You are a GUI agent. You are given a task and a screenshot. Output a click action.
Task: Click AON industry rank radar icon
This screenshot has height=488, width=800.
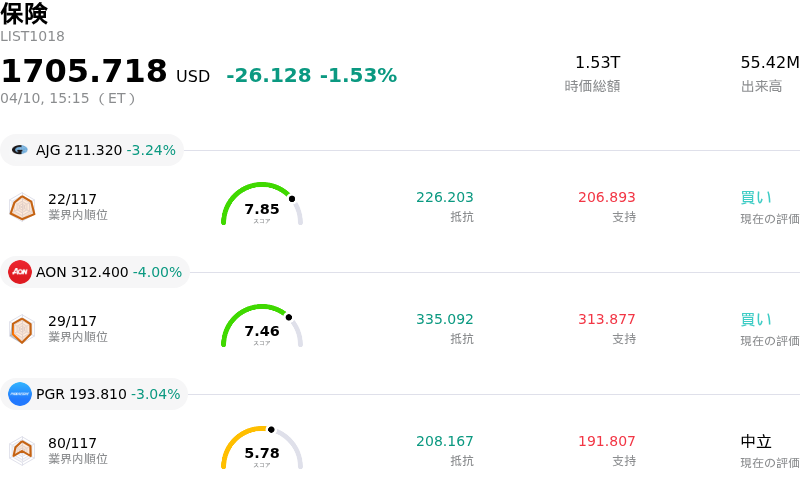(22, 329)
